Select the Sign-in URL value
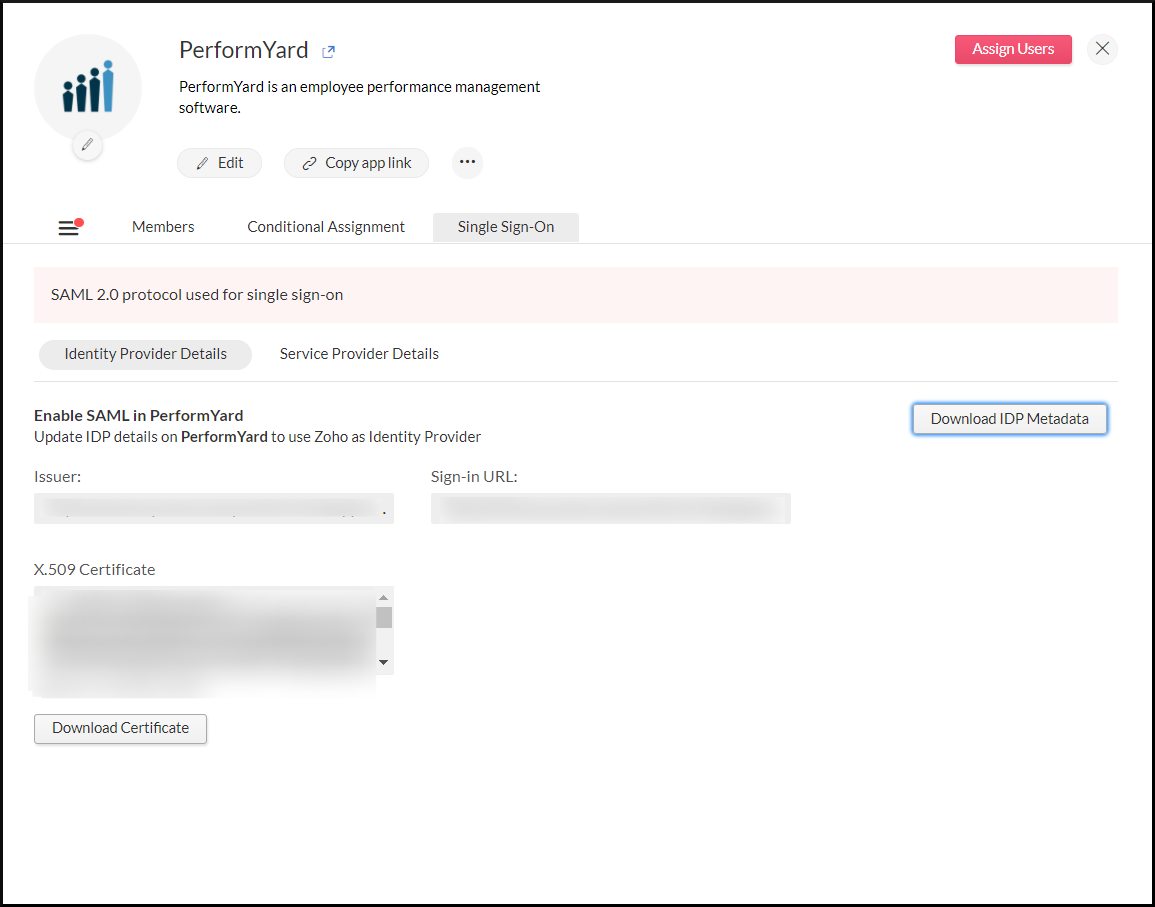Viewport: 1155px width, 907px height. click(x=610, y=508)
